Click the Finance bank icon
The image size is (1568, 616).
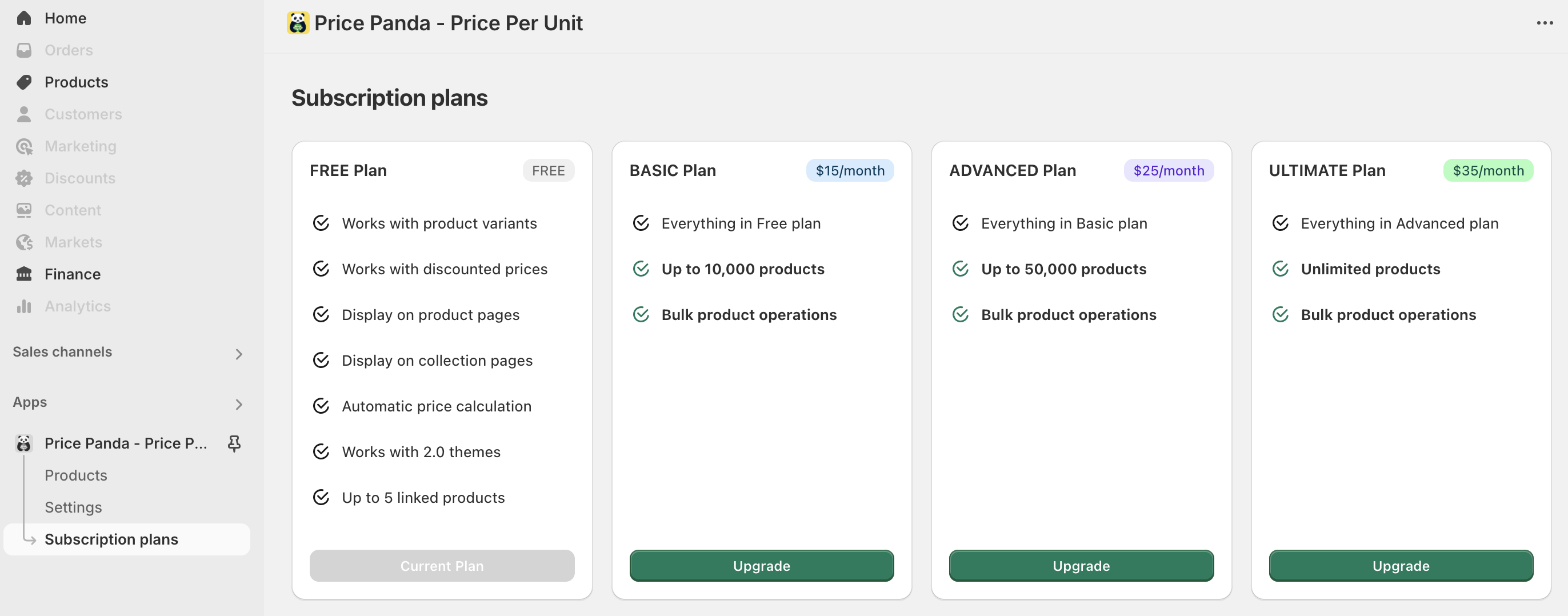click(24, 274)
